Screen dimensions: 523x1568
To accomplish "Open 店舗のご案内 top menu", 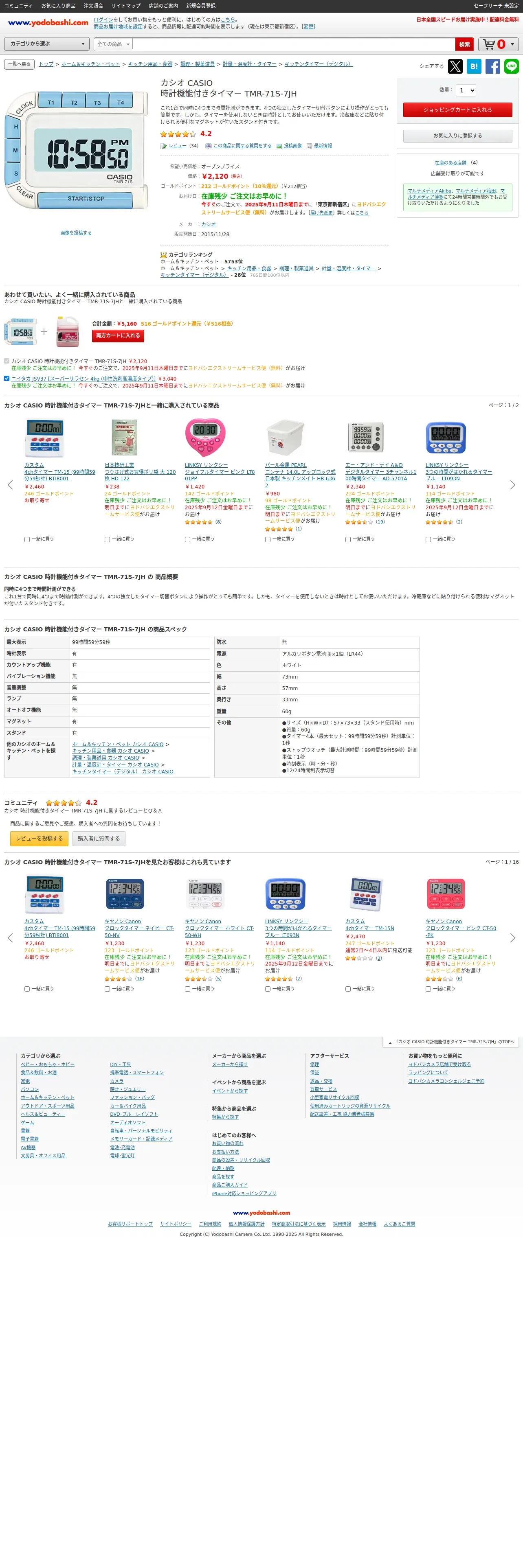I will tap(163, 6).
